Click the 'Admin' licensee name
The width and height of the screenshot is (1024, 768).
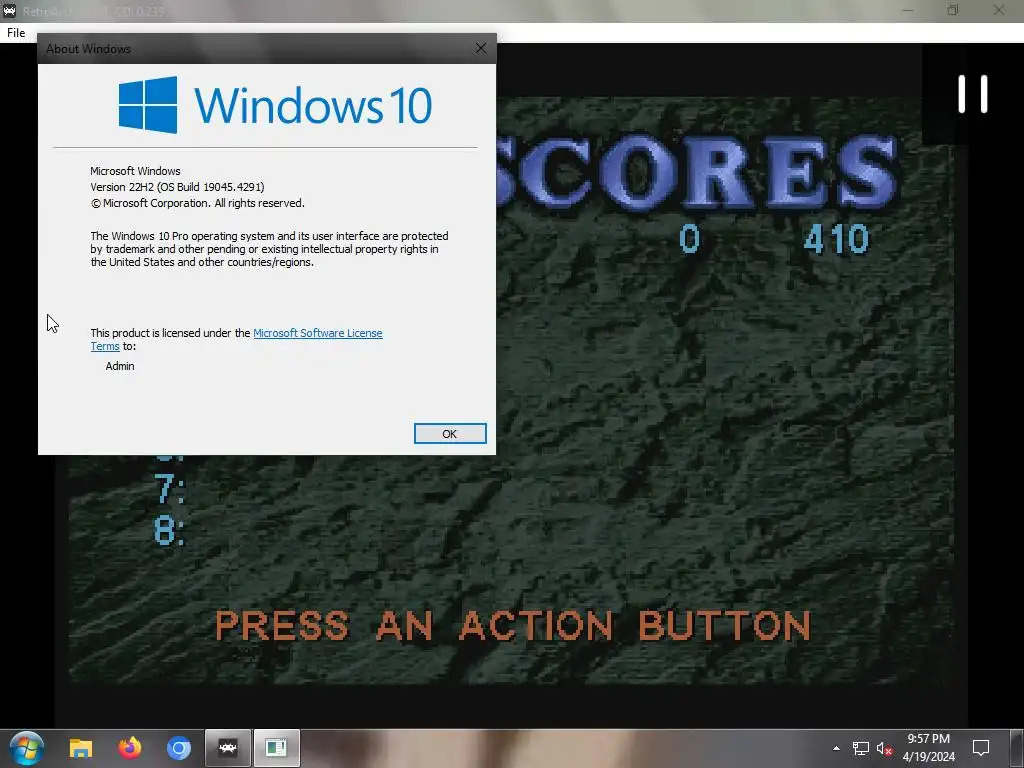120,366
